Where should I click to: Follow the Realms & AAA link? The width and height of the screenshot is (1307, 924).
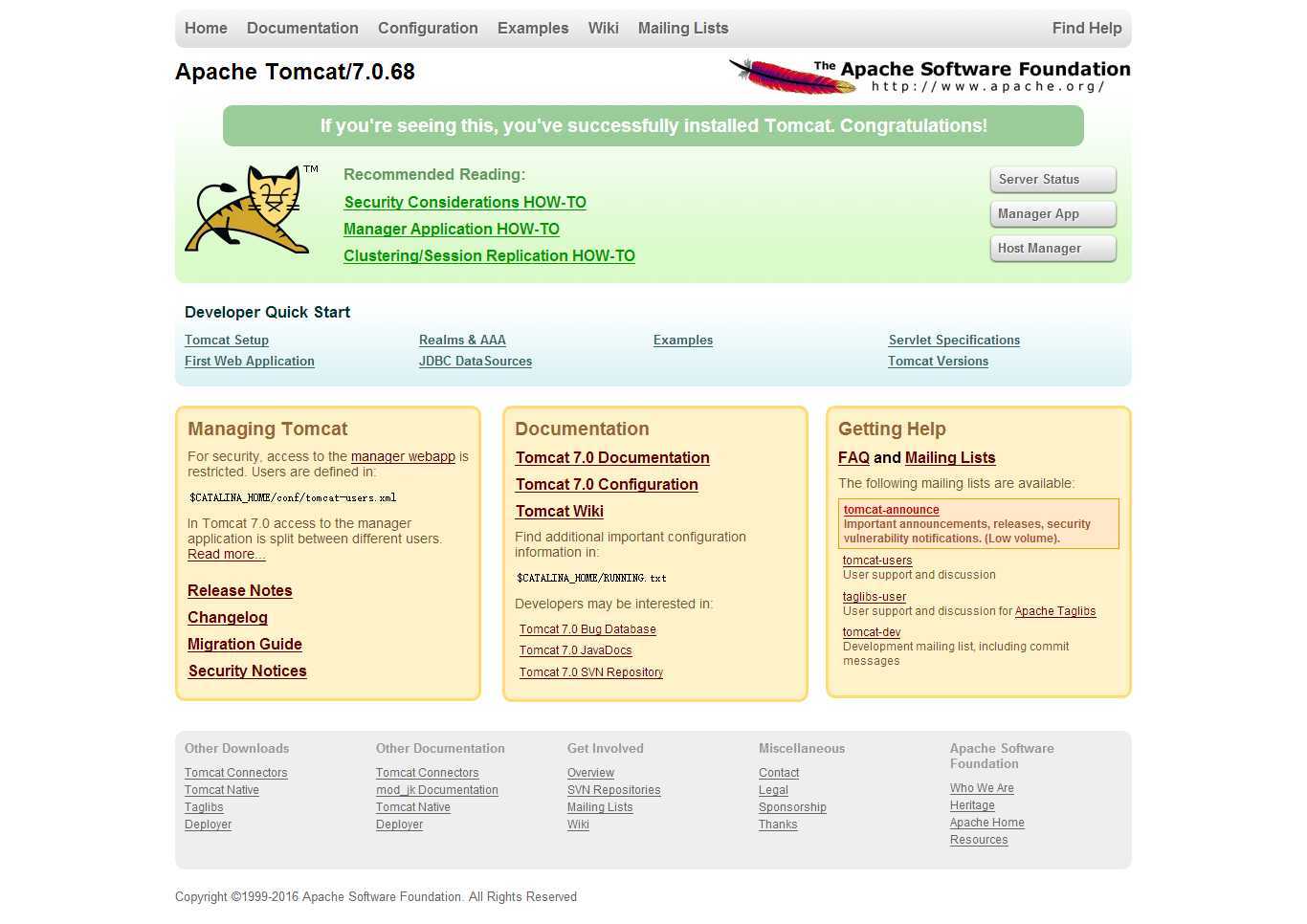(462, 341)
